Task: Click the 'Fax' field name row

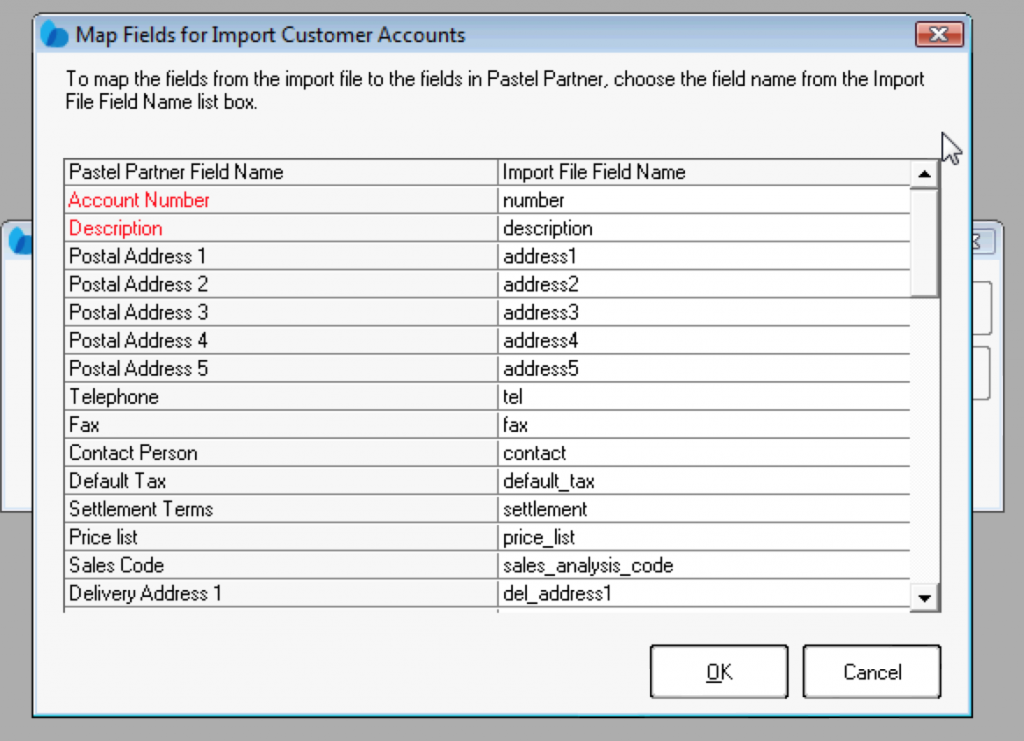Action: (281, 424)
